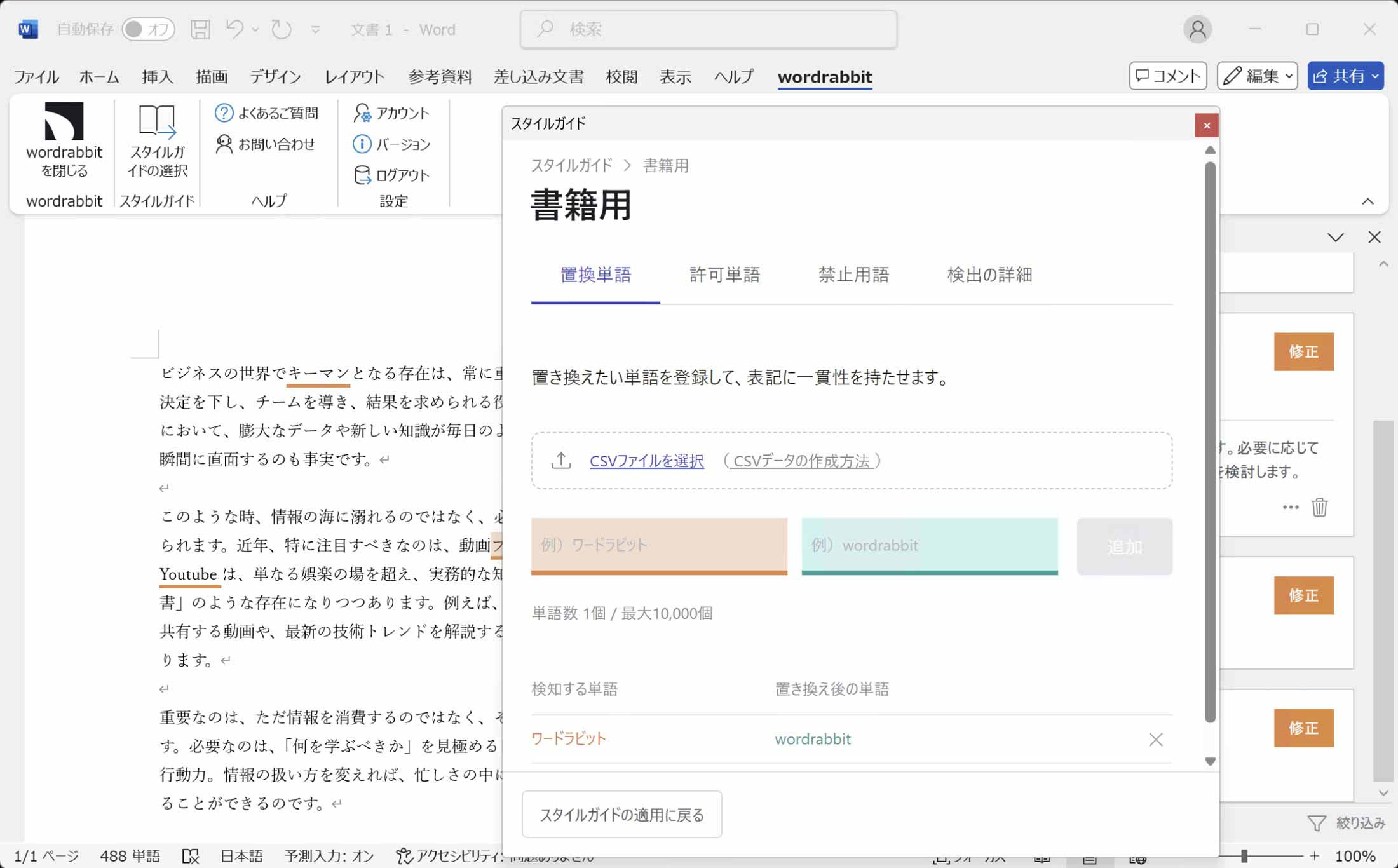Image resolution: width=1398 pixels, height=868 pixels.
Task: Click the proofing status icon in status bar
Action: click(x=191, y=856)
